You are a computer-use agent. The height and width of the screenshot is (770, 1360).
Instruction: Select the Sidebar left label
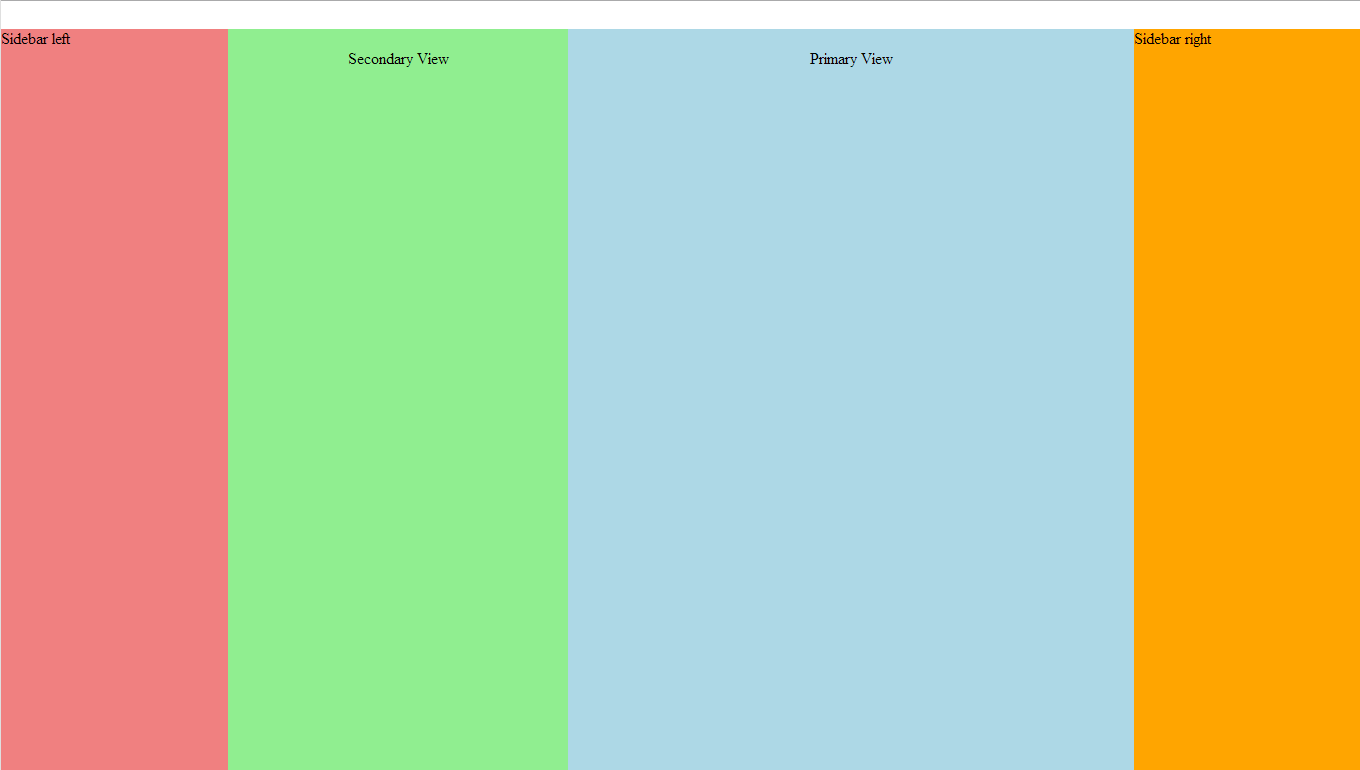pos(36,39)
